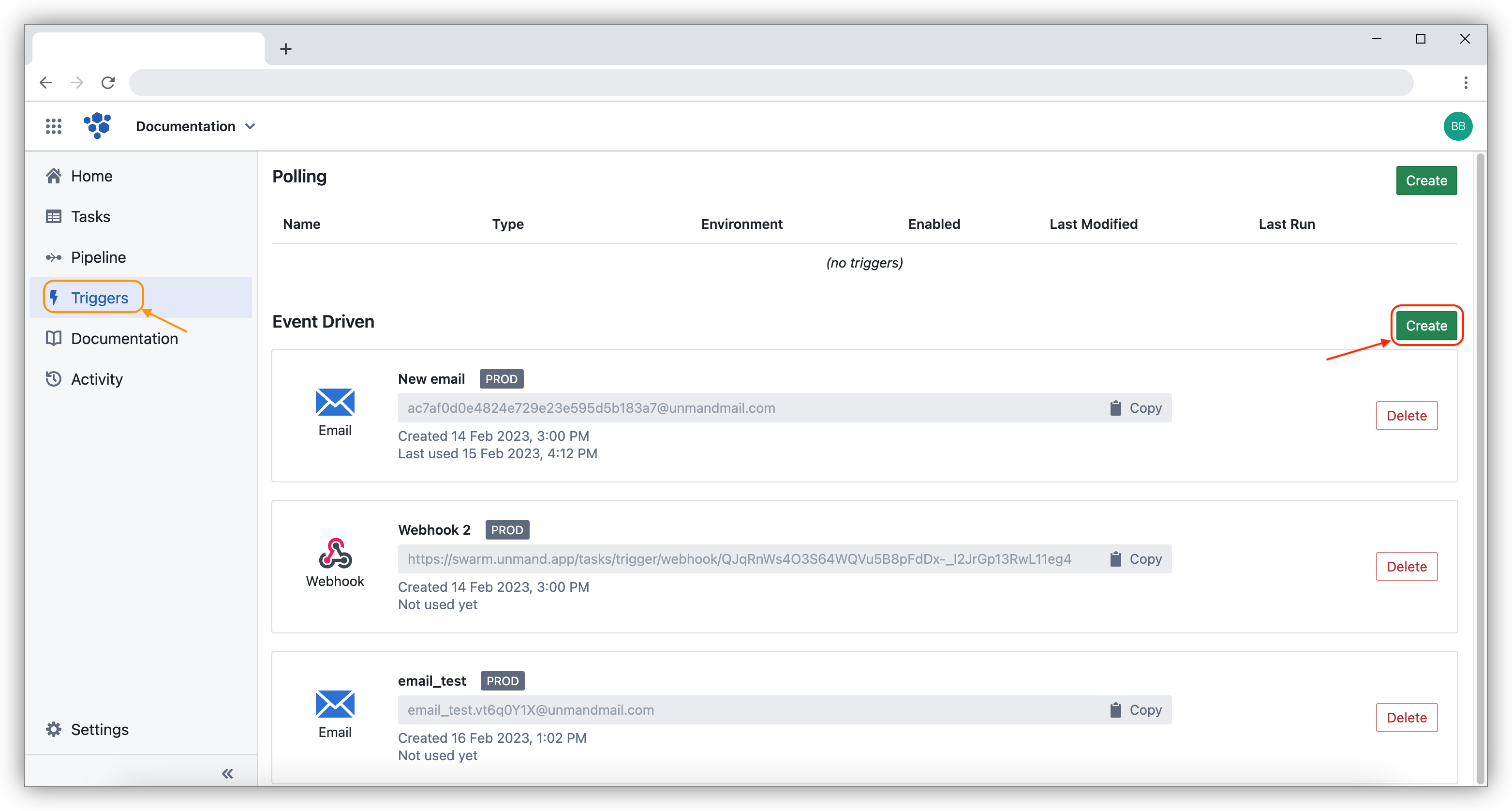Click the Triggers icon in sidebar
This screenshot has width=1512, height=811.
54,297
